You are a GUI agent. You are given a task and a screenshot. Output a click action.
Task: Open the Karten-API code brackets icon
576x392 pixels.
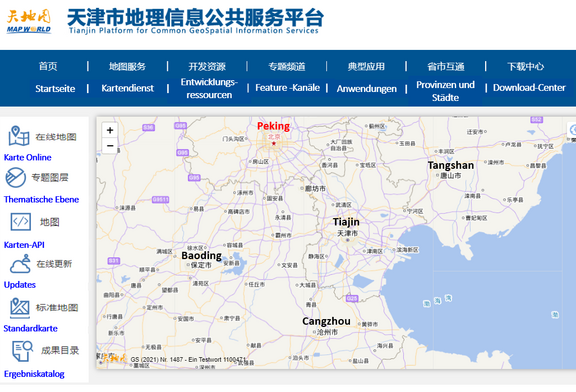[21, 222]
